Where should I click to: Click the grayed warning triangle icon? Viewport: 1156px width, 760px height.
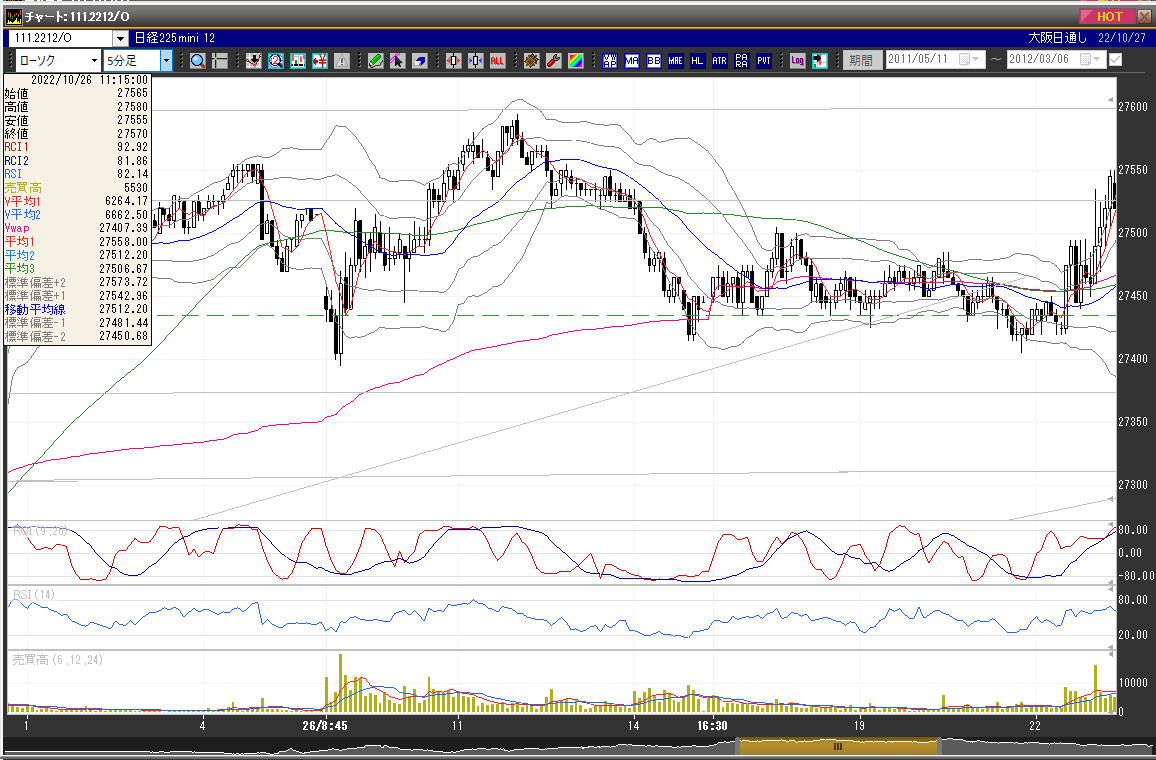click(x=341, y=60)
